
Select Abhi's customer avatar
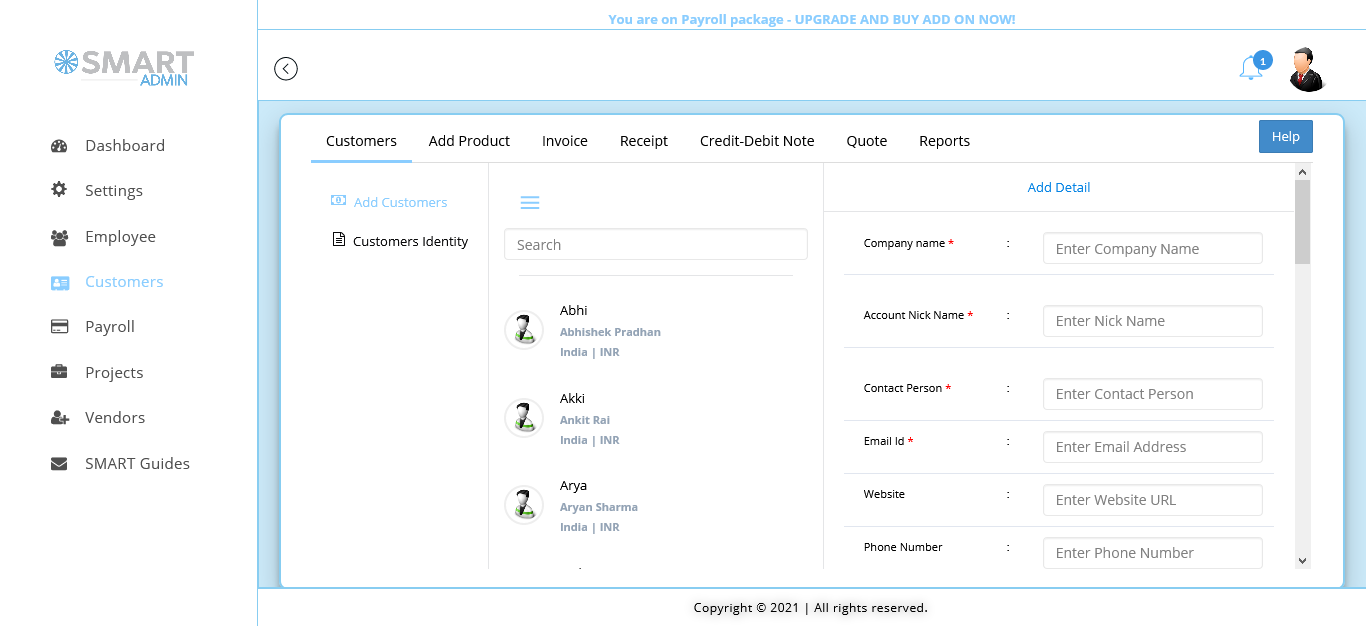(524, 330)
